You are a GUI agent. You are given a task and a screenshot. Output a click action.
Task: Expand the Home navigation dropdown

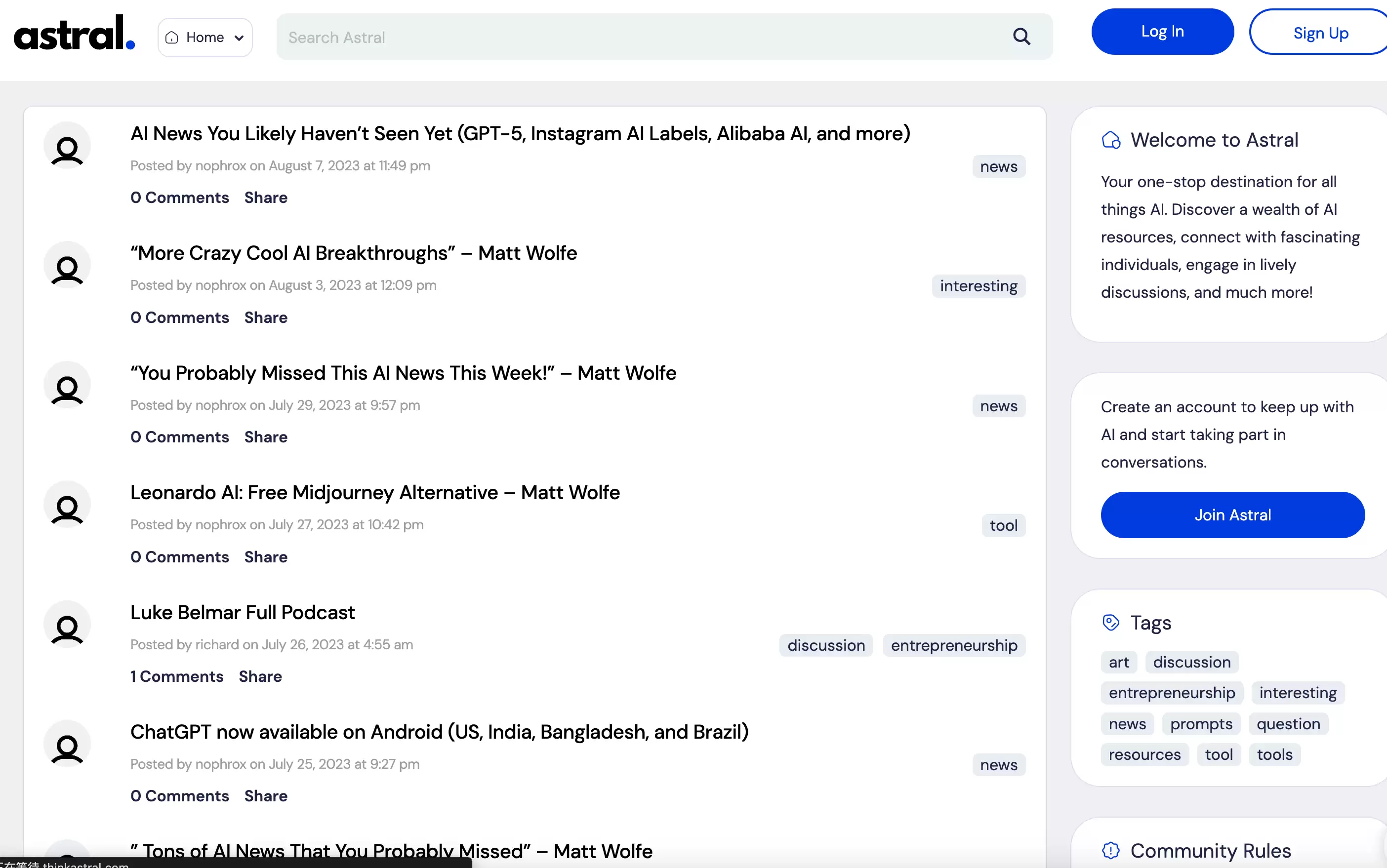[205, 38]
